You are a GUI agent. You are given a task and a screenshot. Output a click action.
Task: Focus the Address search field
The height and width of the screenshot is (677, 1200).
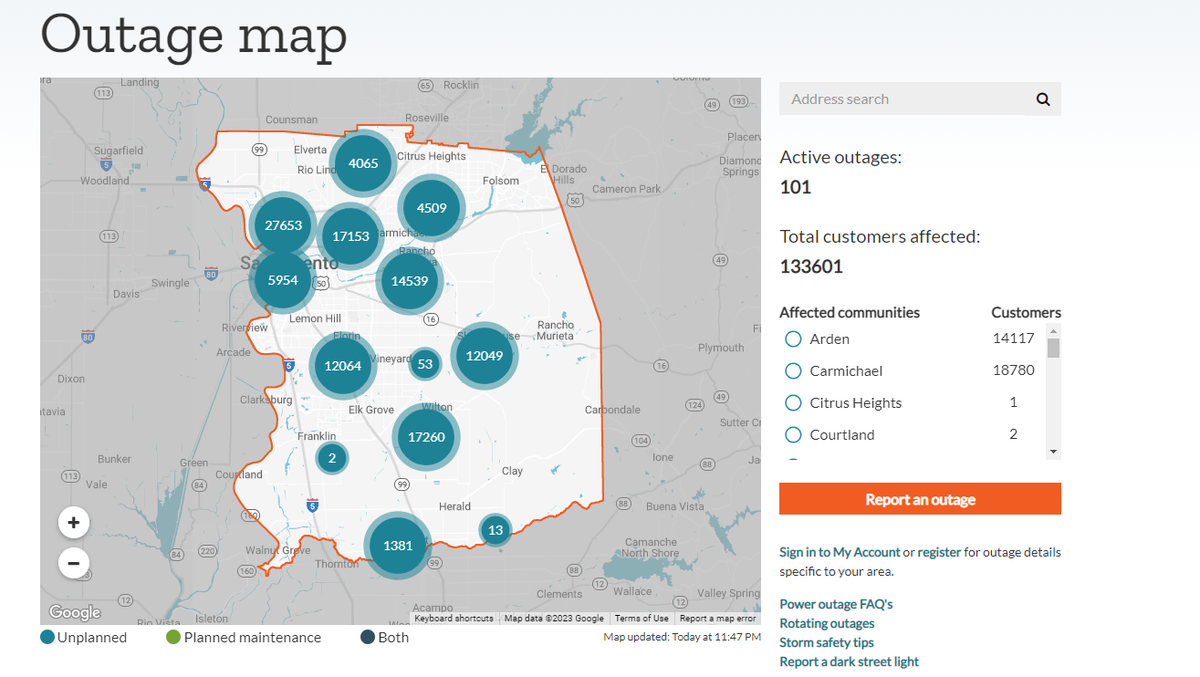click(x=903, y=99)
